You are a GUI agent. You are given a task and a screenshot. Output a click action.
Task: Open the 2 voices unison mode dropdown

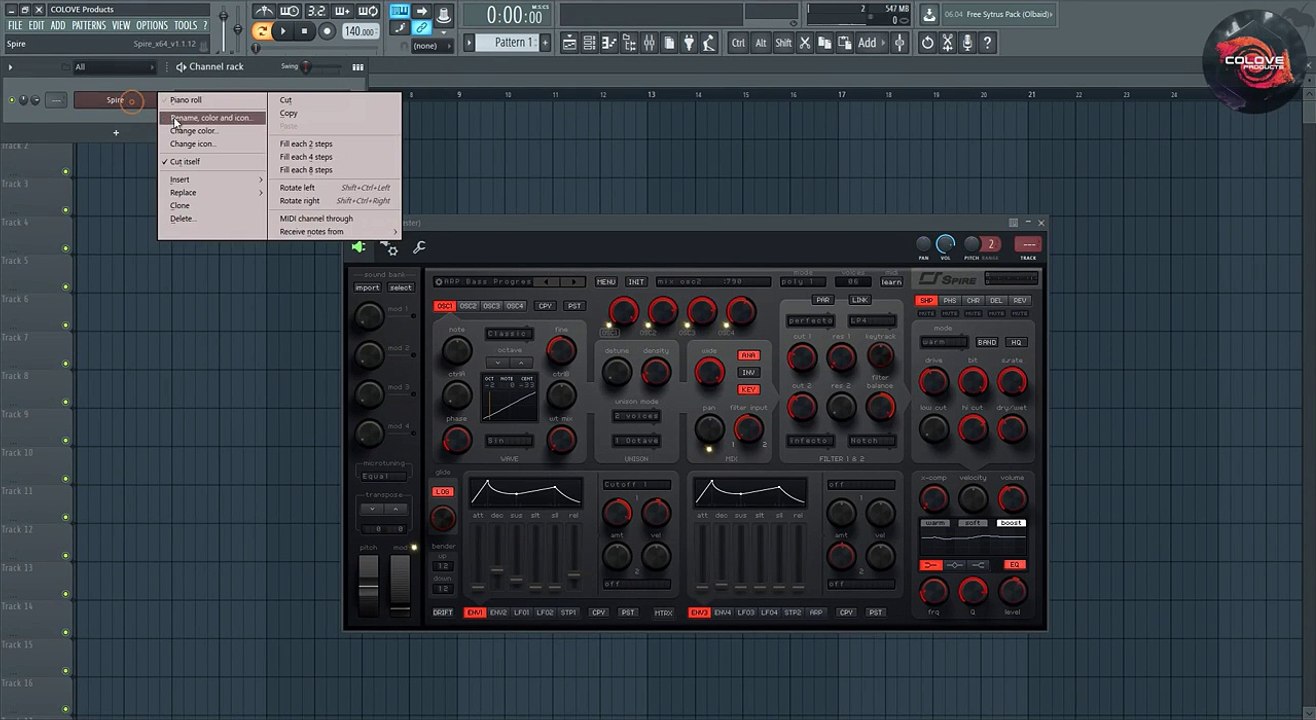click(x=636, y=416)
